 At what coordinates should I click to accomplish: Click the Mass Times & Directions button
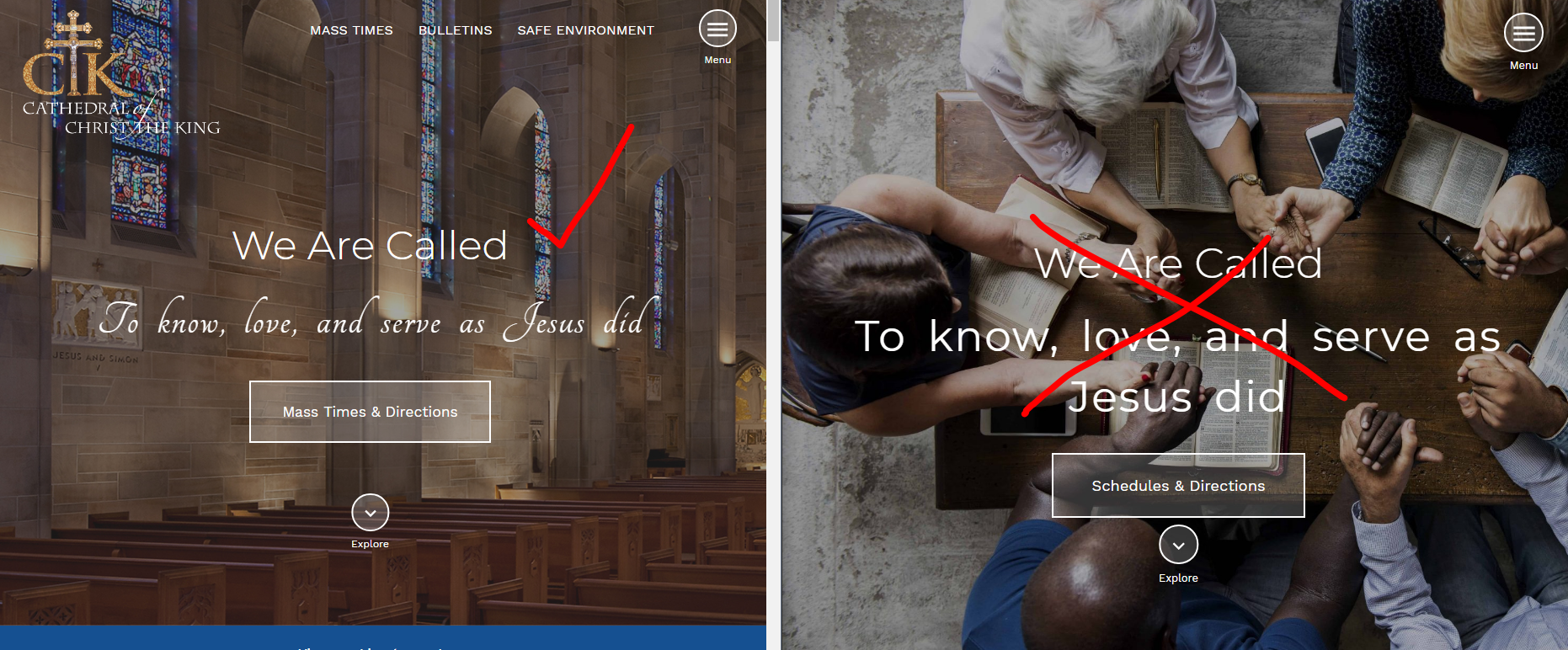370,412
